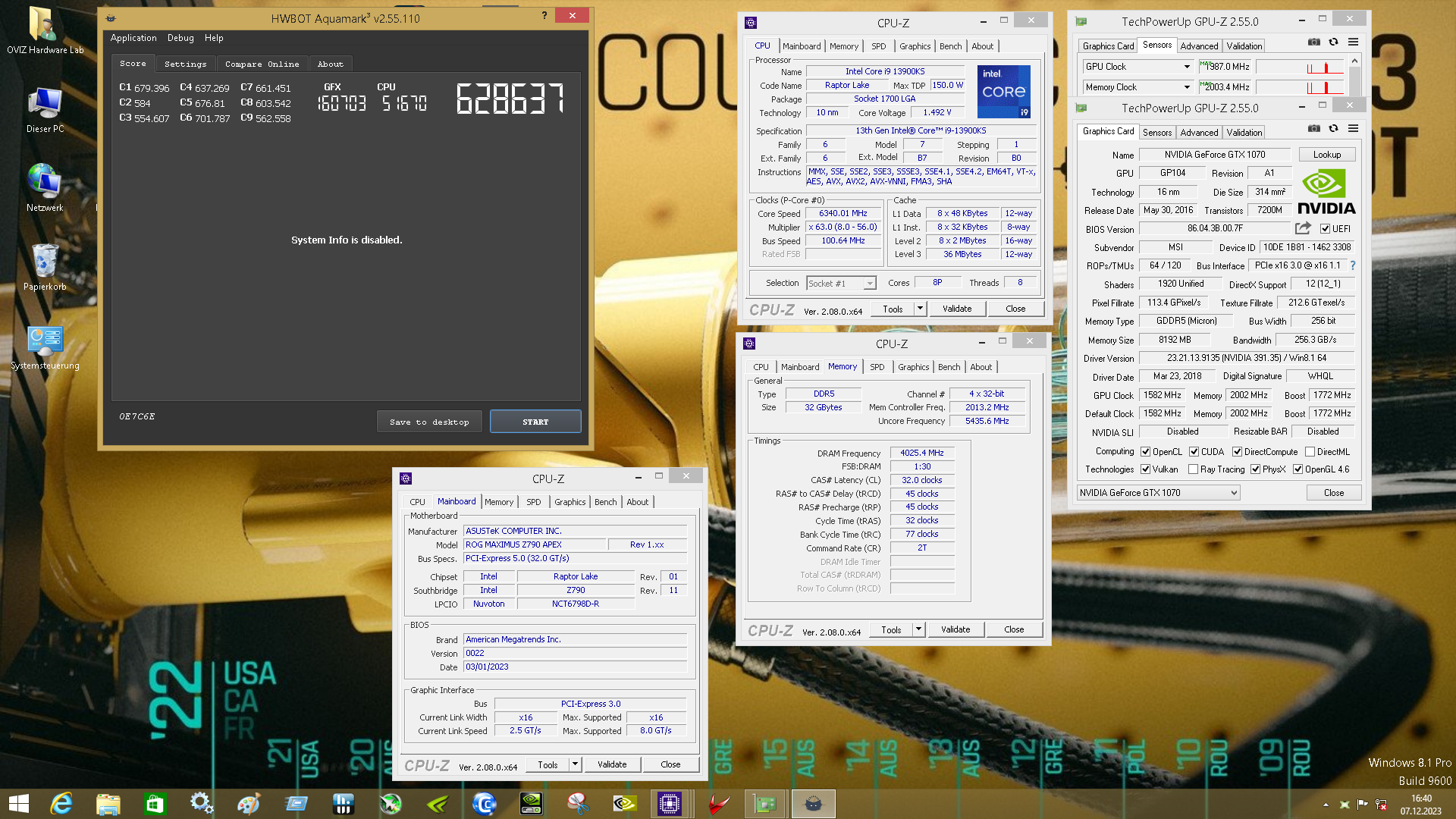Toggle PhysX checkbox
The height and width of the screenshot is (819, 1456).
1255,469
